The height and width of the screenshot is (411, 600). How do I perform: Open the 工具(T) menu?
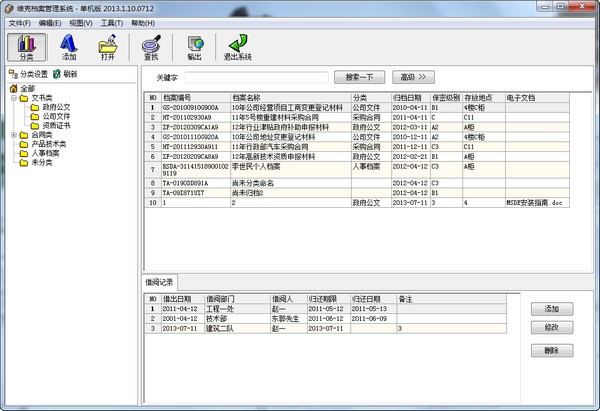pos(113,22)
